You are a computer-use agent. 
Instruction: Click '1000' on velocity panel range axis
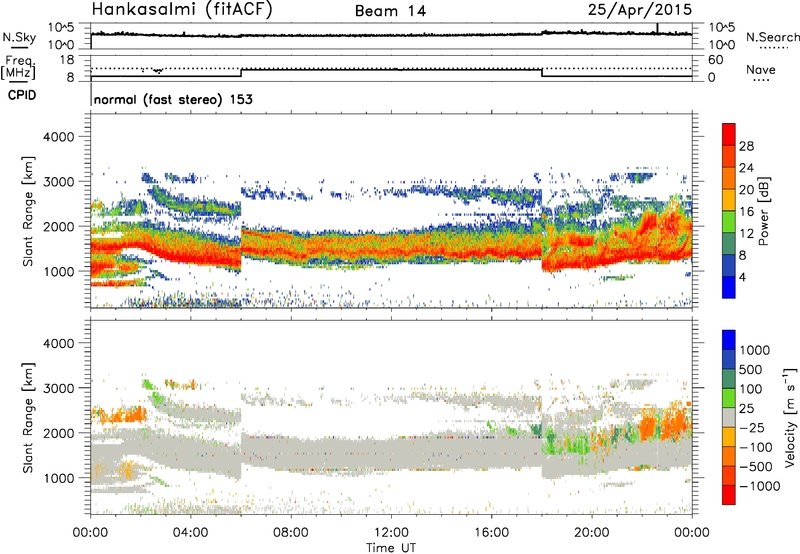[x=58, y=478]
